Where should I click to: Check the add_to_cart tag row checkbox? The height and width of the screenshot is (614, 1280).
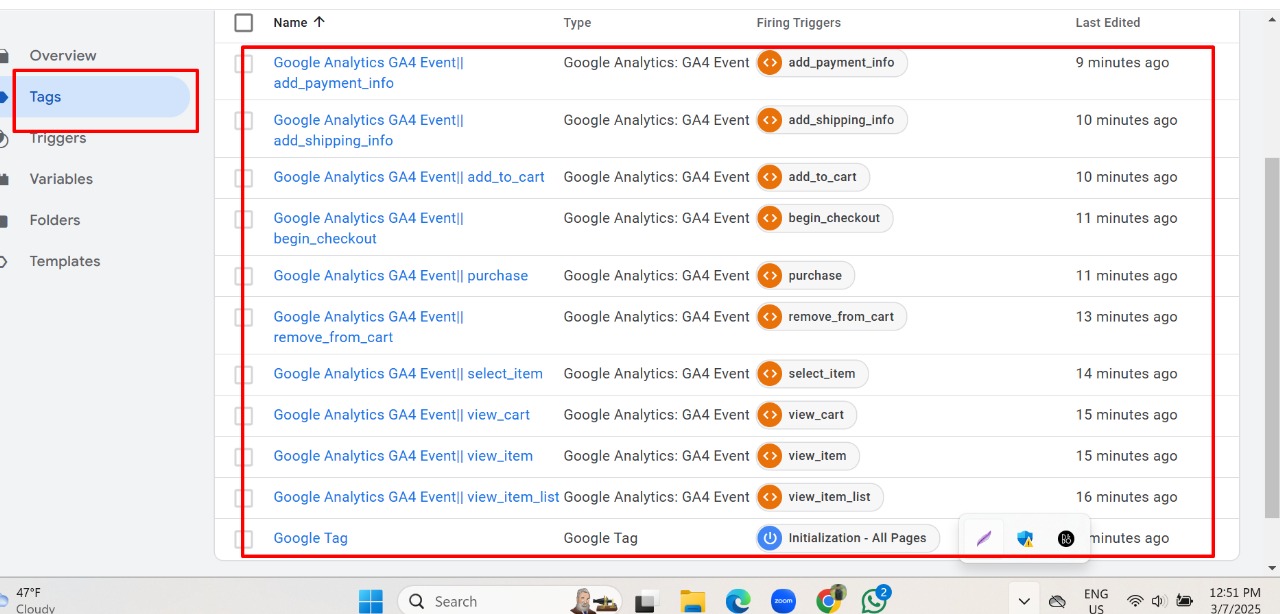pyautogui.click(x=244, y=178)
